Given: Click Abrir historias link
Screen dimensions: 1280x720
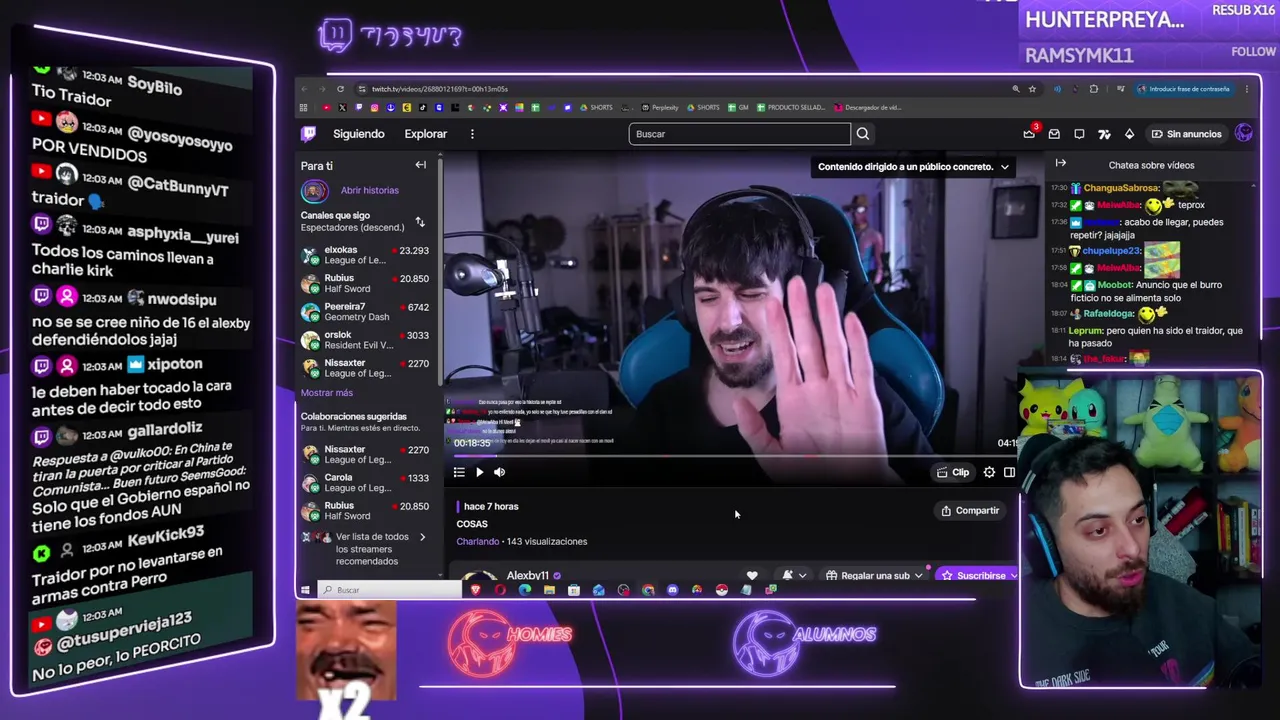Looking at the screenshot, I should (370, 191).
